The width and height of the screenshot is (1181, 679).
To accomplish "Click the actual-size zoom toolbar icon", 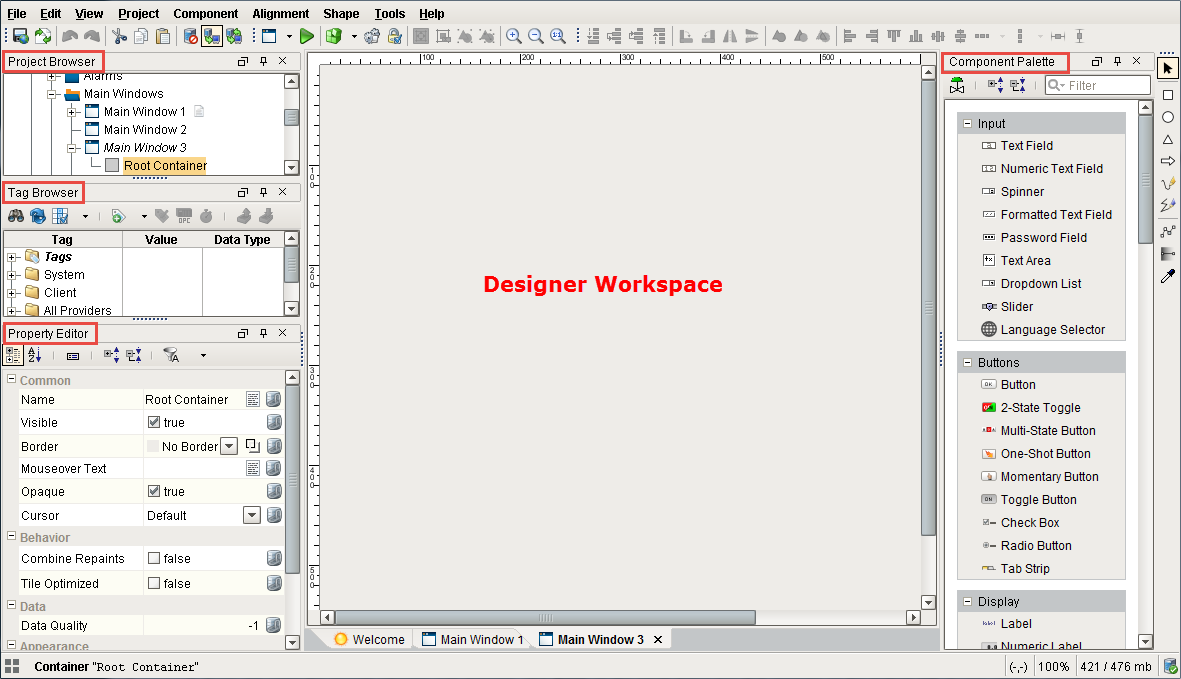I will point(558,36).
